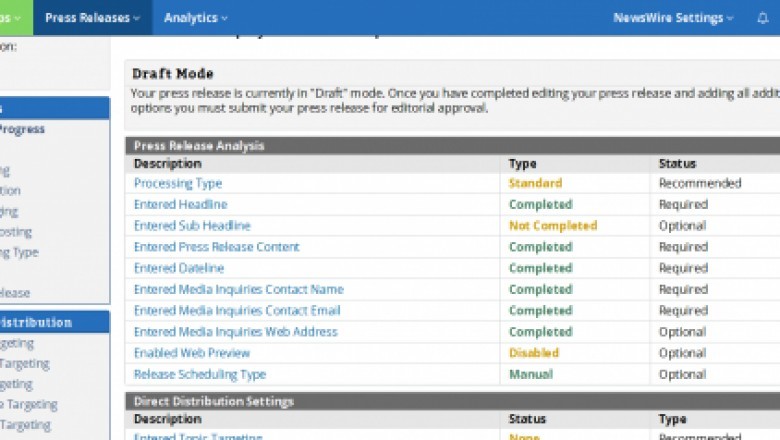Click Entered Media Inquiries Web Address
The width and height of the screenshot is (780, 440).
(236, 332)
